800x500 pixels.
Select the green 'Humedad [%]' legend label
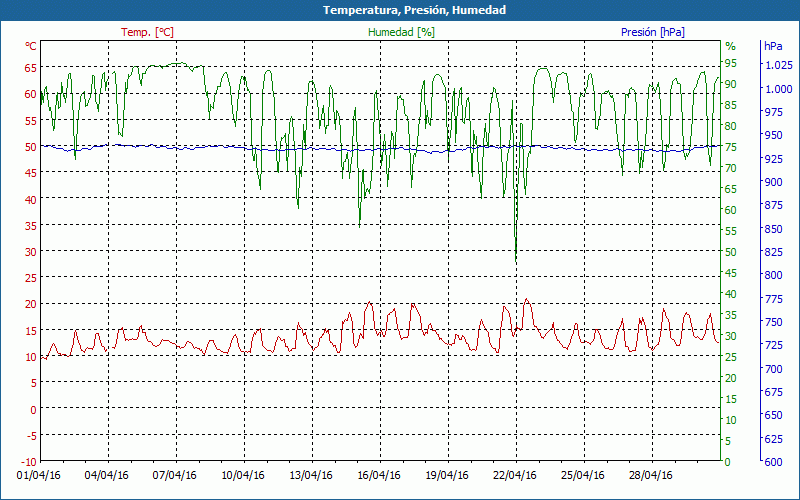point(402,32)
